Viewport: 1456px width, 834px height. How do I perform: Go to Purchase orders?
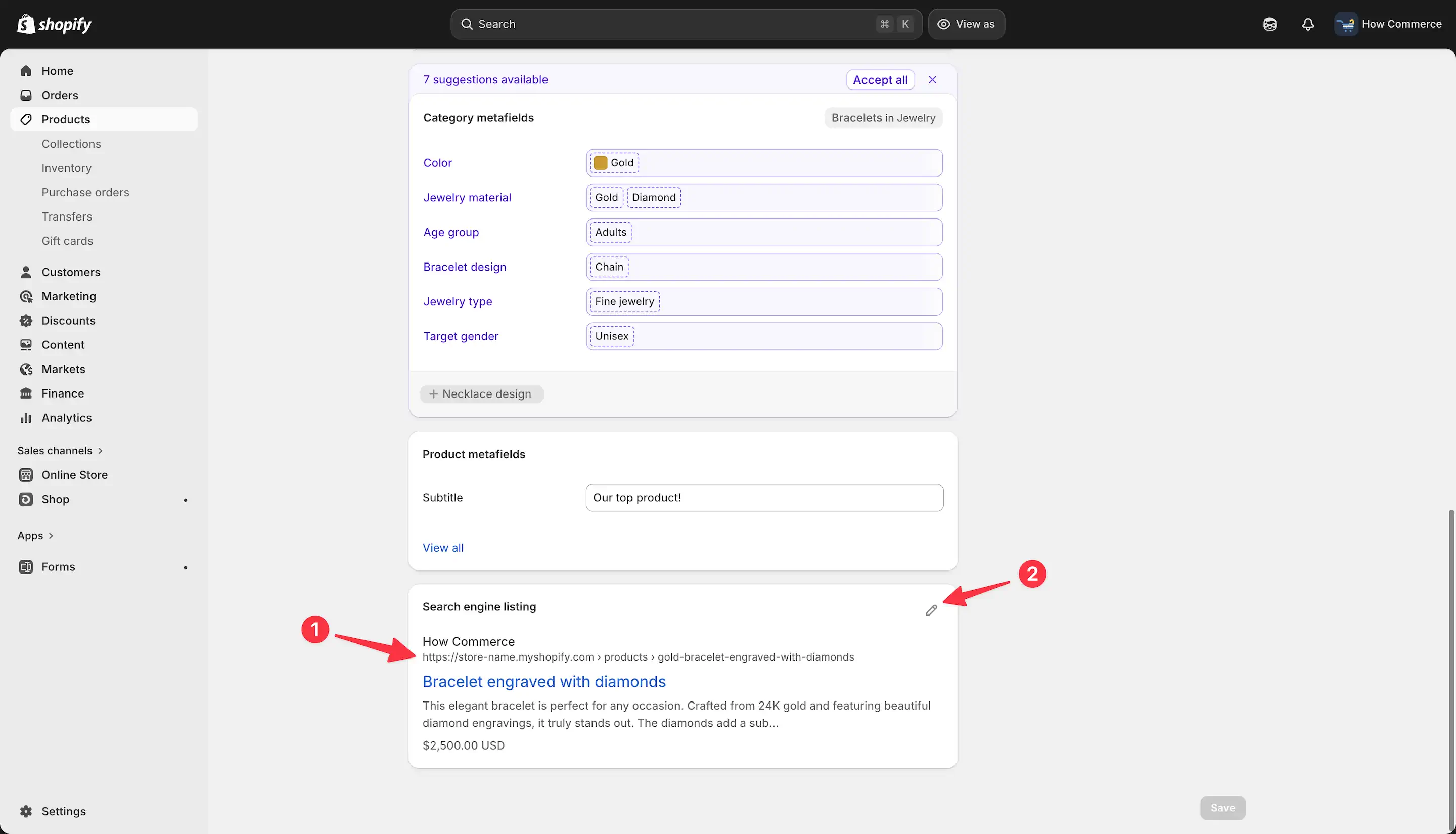[85, 193]
